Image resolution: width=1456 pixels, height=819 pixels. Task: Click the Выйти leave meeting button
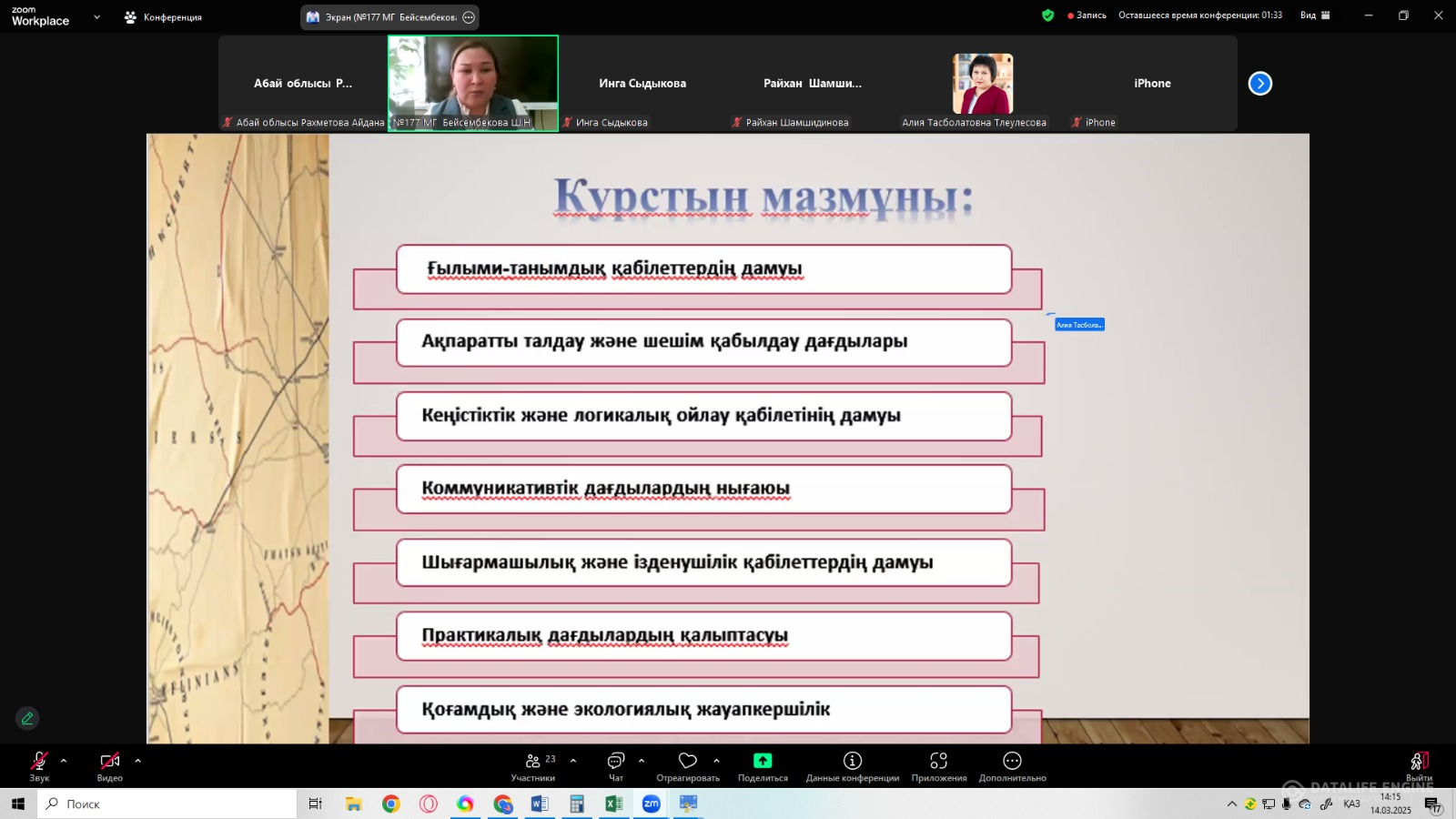coord(1419,764)
